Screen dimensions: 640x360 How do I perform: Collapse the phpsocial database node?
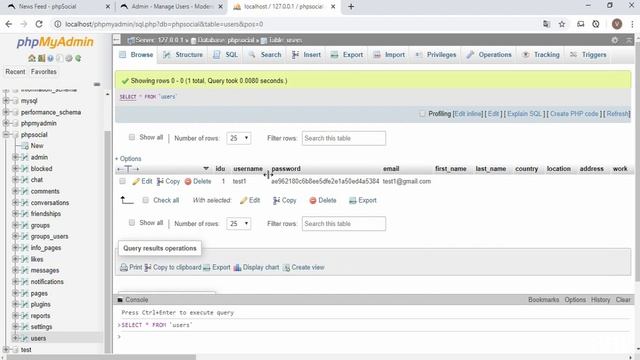[6, 134]
